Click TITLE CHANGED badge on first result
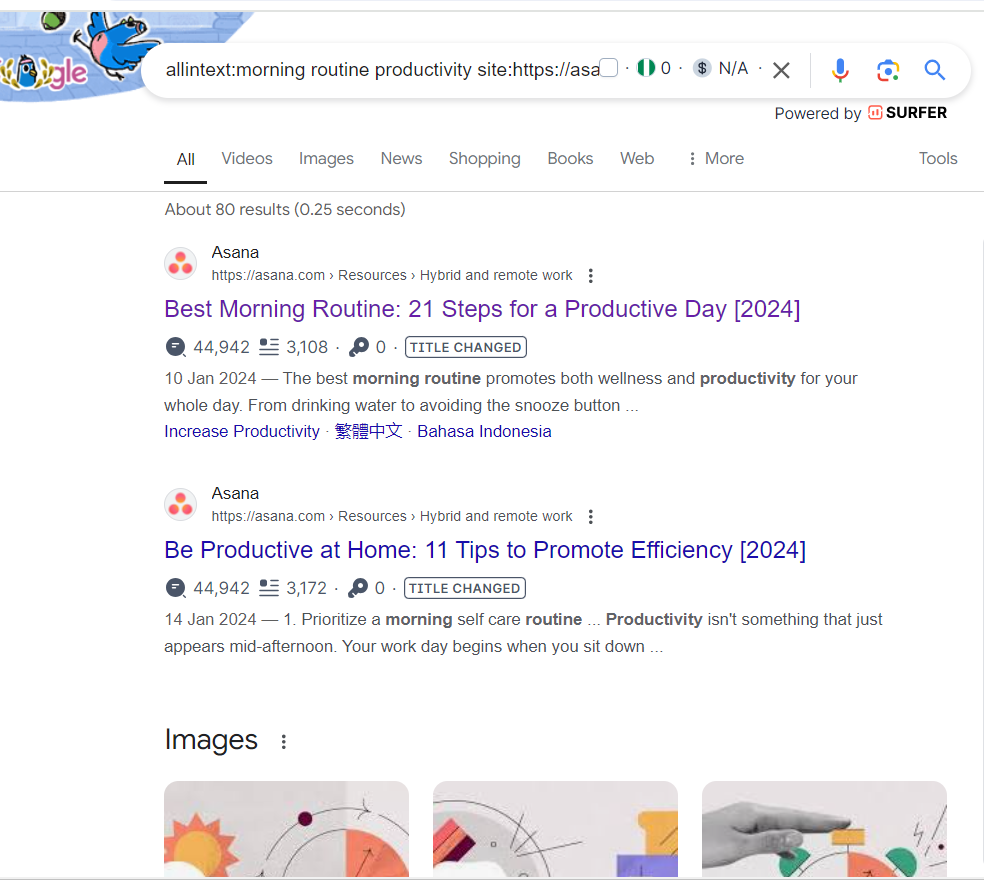The height and width of the screenshot is (880, 984). 466,347
